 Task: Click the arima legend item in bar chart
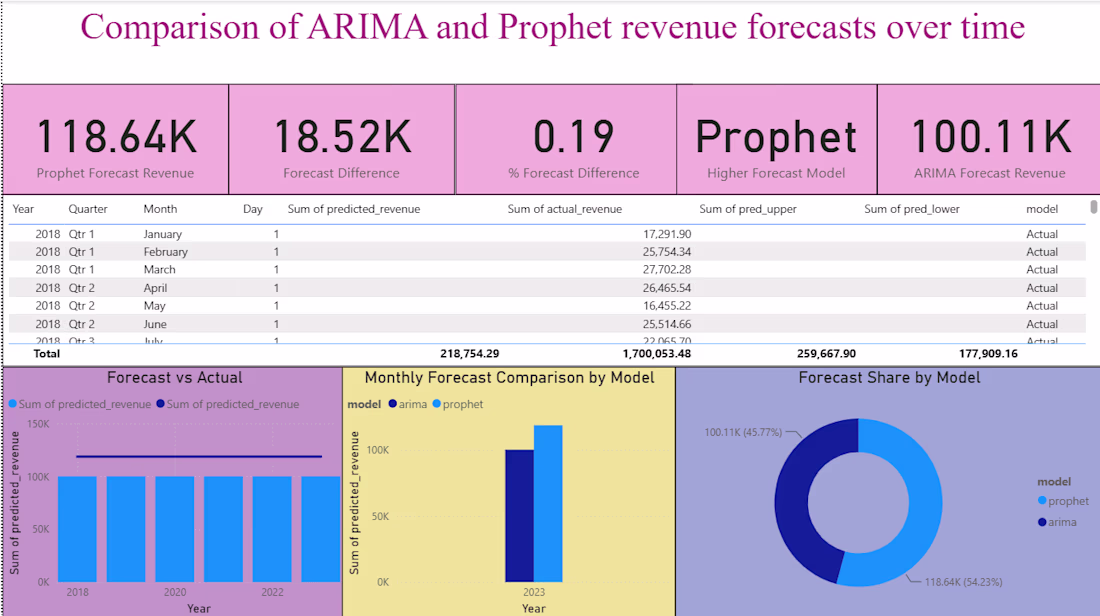point(407,404)
